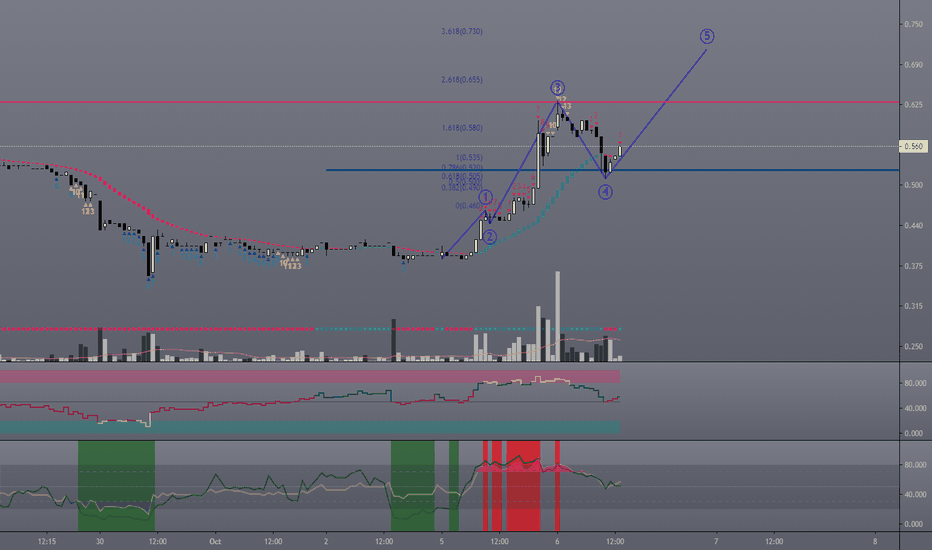Click the pink overbought band in middle indicator pane
The width and height of the screenshot is (932, 550).
[x=310, y=376]
